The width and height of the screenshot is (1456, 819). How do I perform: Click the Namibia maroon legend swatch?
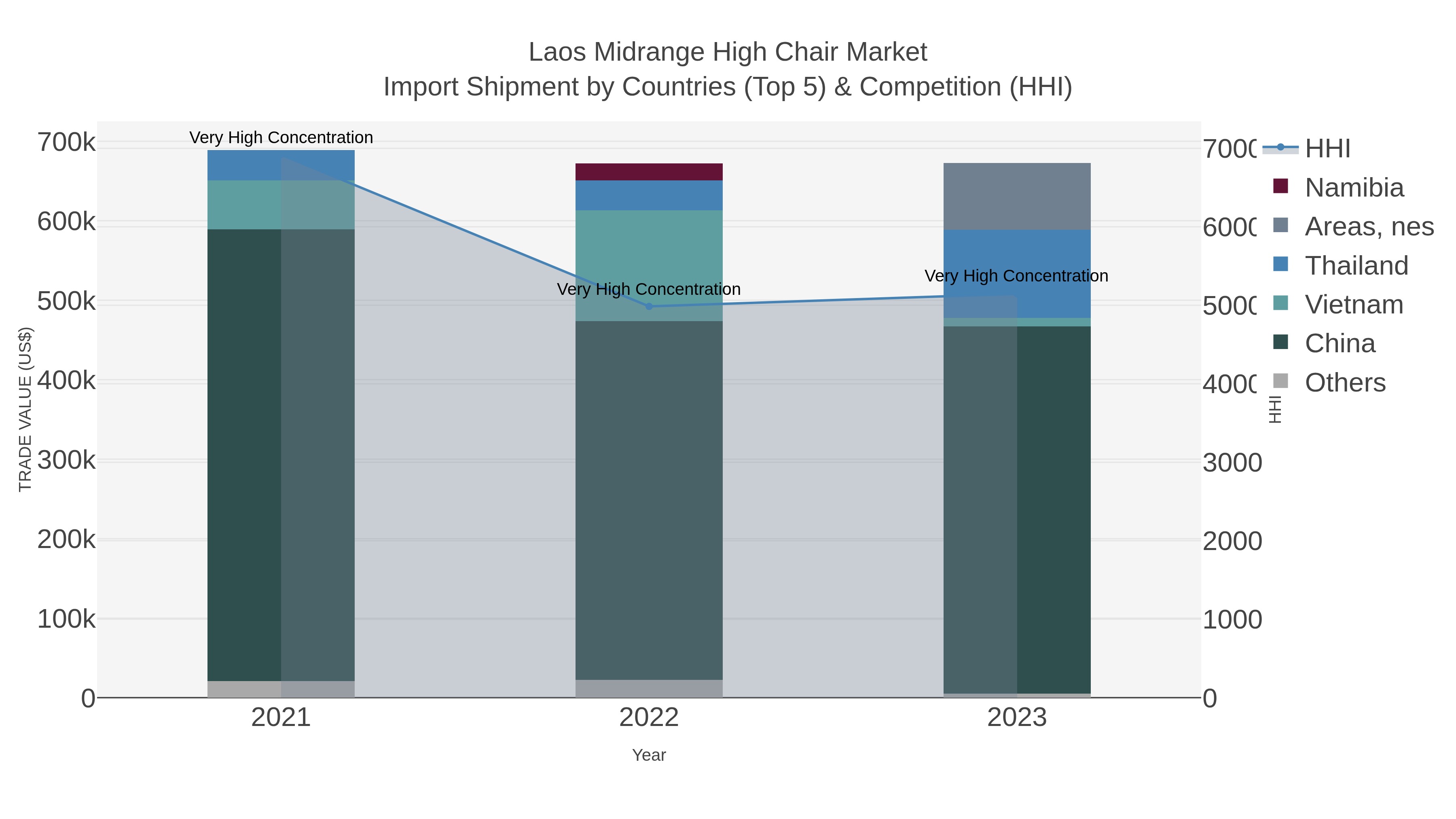point(1280,186)
